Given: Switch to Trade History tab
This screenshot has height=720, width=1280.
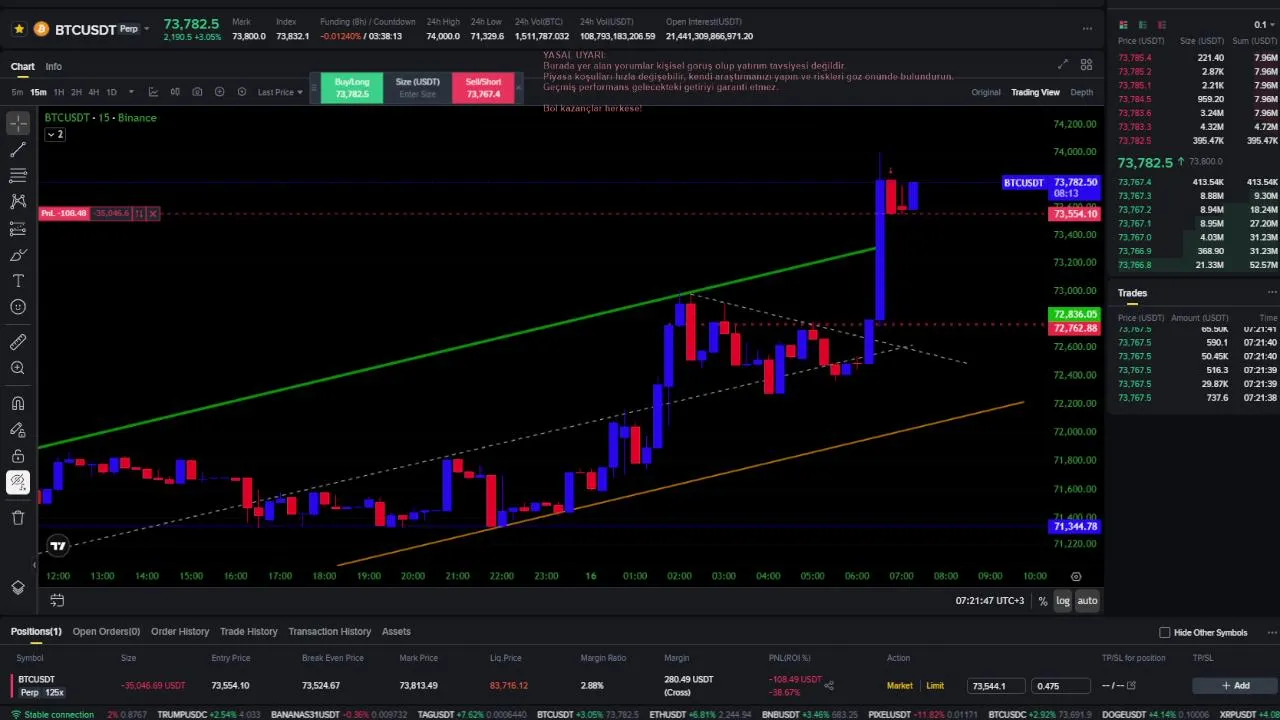Looking at the screenshot, I should point(249,632).
